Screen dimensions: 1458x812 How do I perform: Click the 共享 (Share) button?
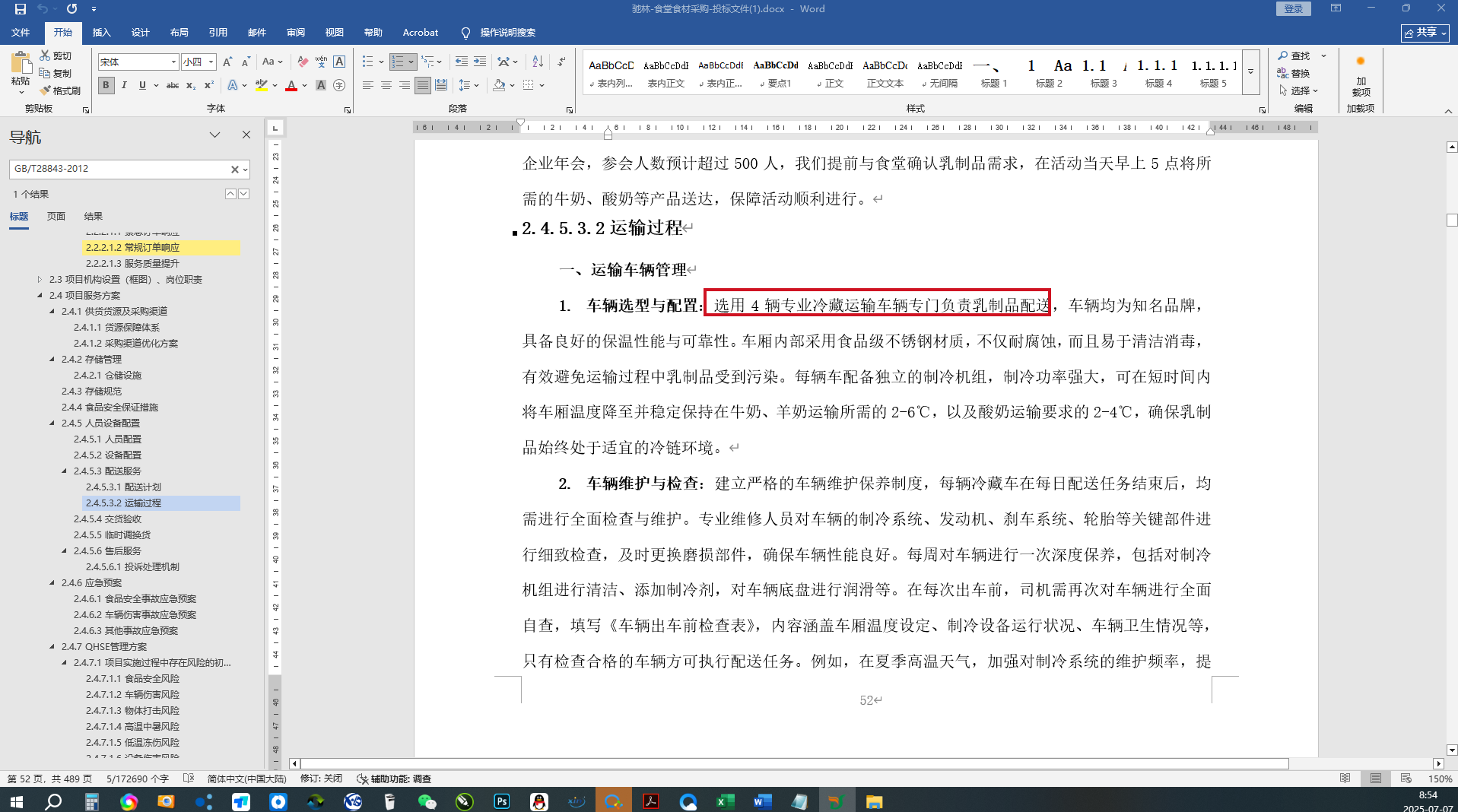pos(1425,33)
